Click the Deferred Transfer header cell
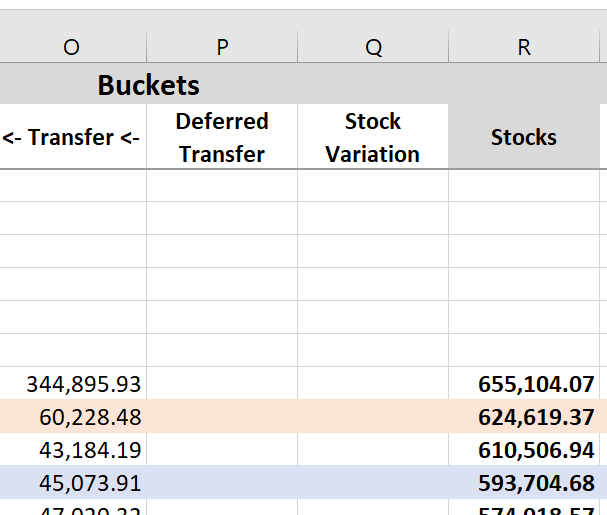 [x=222, y=137]
